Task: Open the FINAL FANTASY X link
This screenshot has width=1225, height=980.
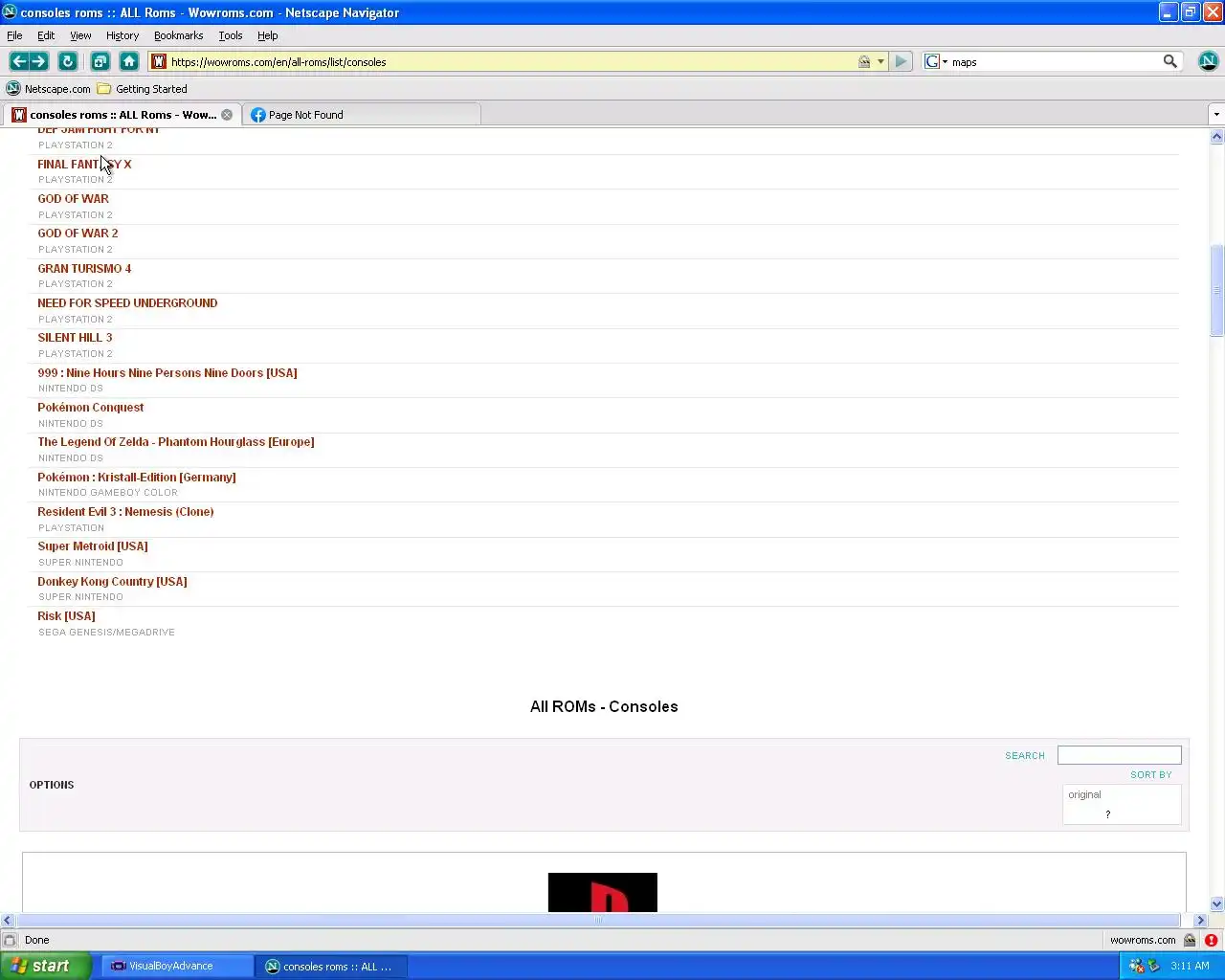Action: click(x=84, y=165)
